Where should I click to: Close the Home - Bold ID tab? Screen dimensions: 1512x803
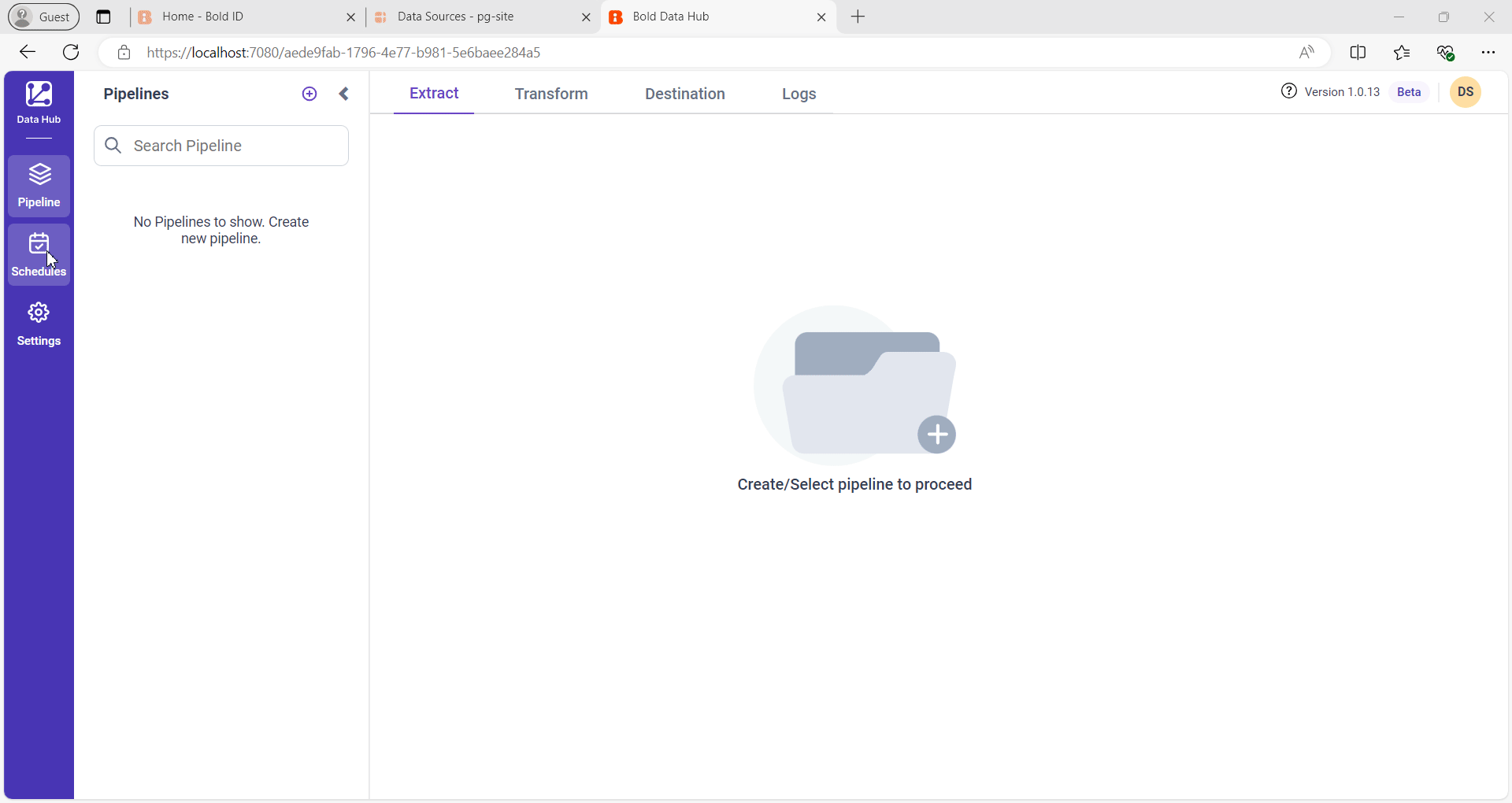click(351, 17)
